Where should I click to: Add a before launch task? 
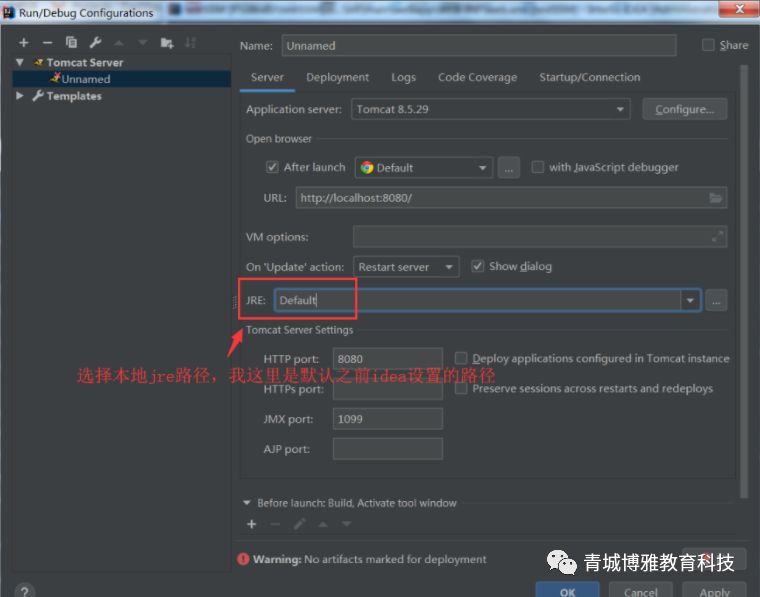coord(252,524)
